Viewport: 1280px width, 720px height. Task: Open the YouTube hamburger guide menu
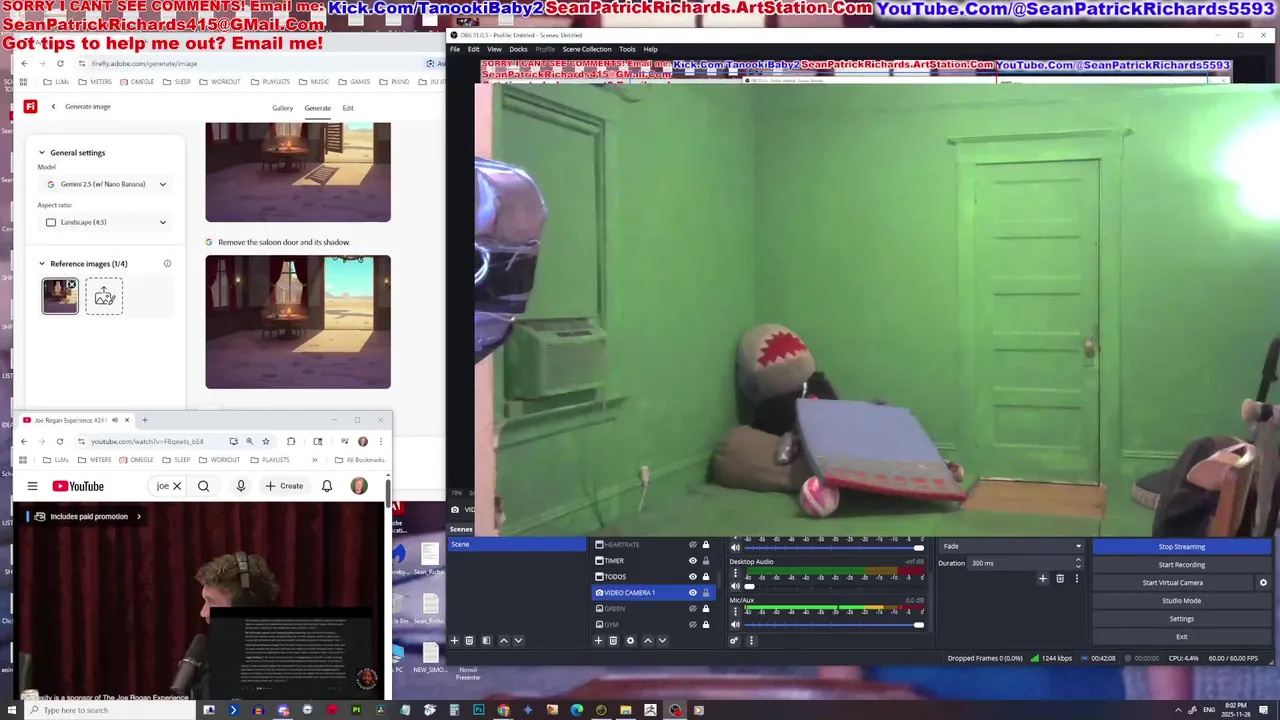(32, 486)
